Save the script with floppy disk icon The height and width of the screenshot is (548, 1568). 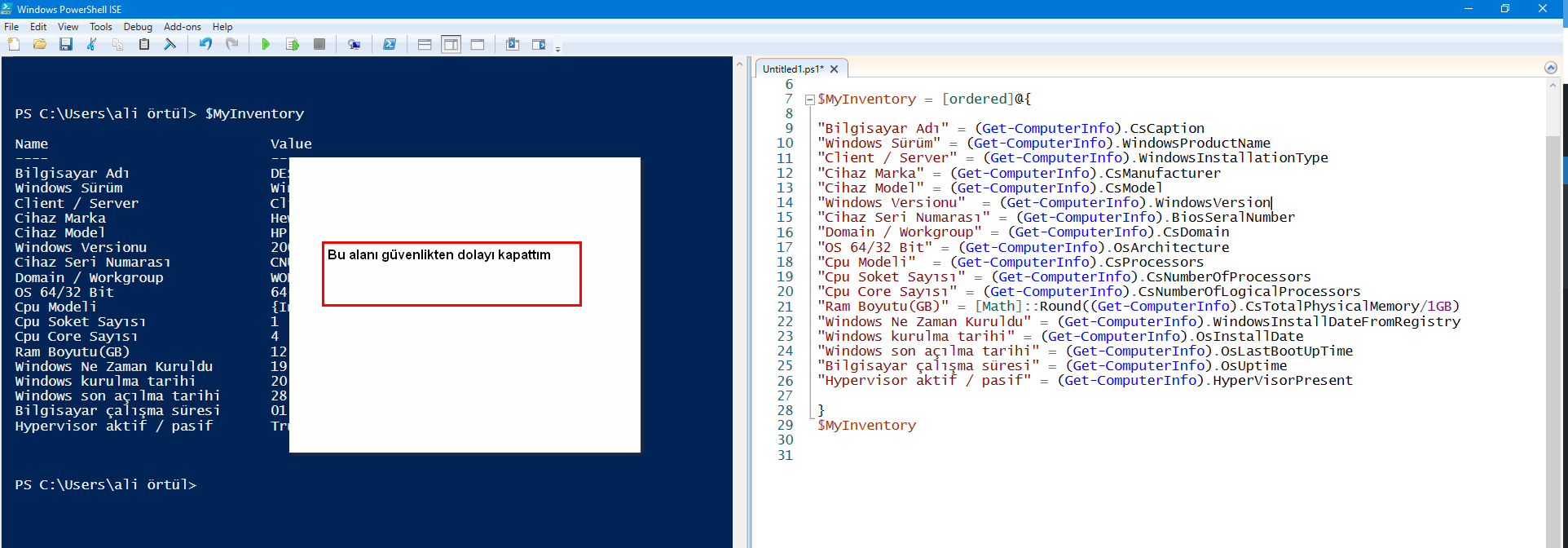(66, 45)
